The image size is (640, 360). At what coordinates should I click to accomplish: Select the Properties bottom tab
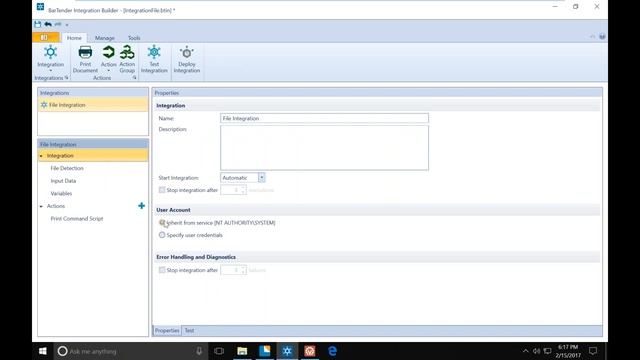click(x=167, y=331)
